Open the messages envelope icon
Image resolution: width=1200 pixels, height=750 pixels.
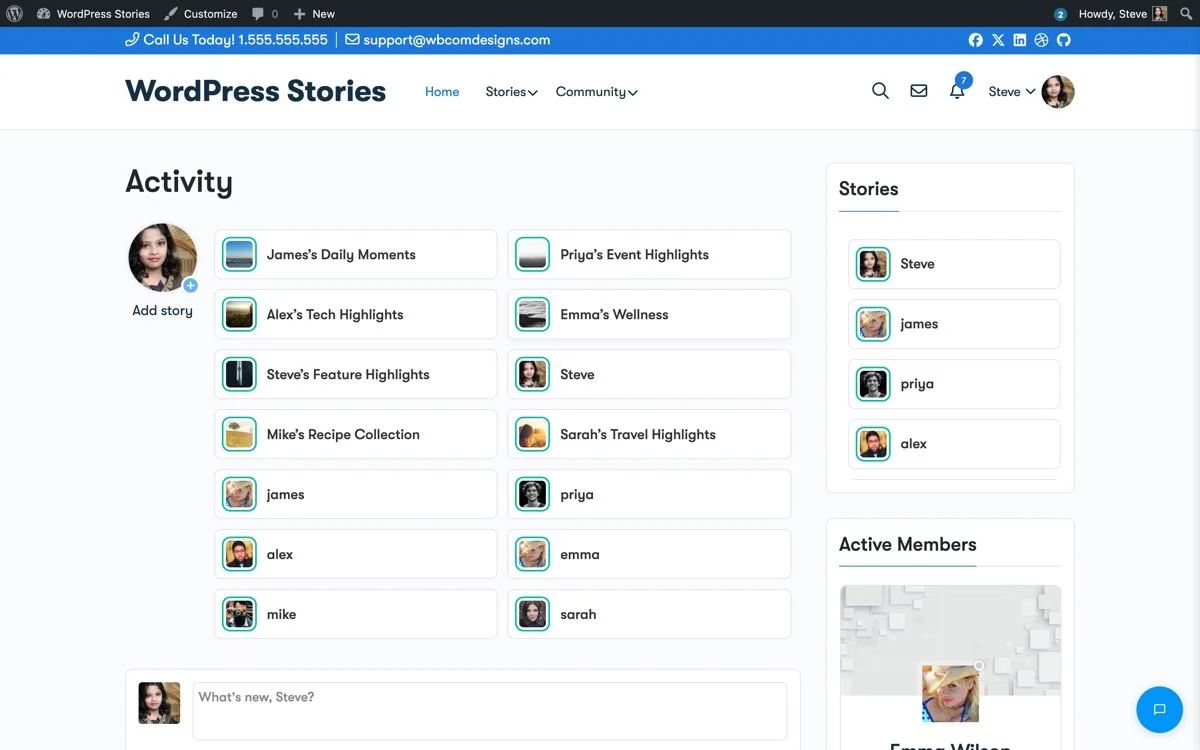click(x=918, y=91)
